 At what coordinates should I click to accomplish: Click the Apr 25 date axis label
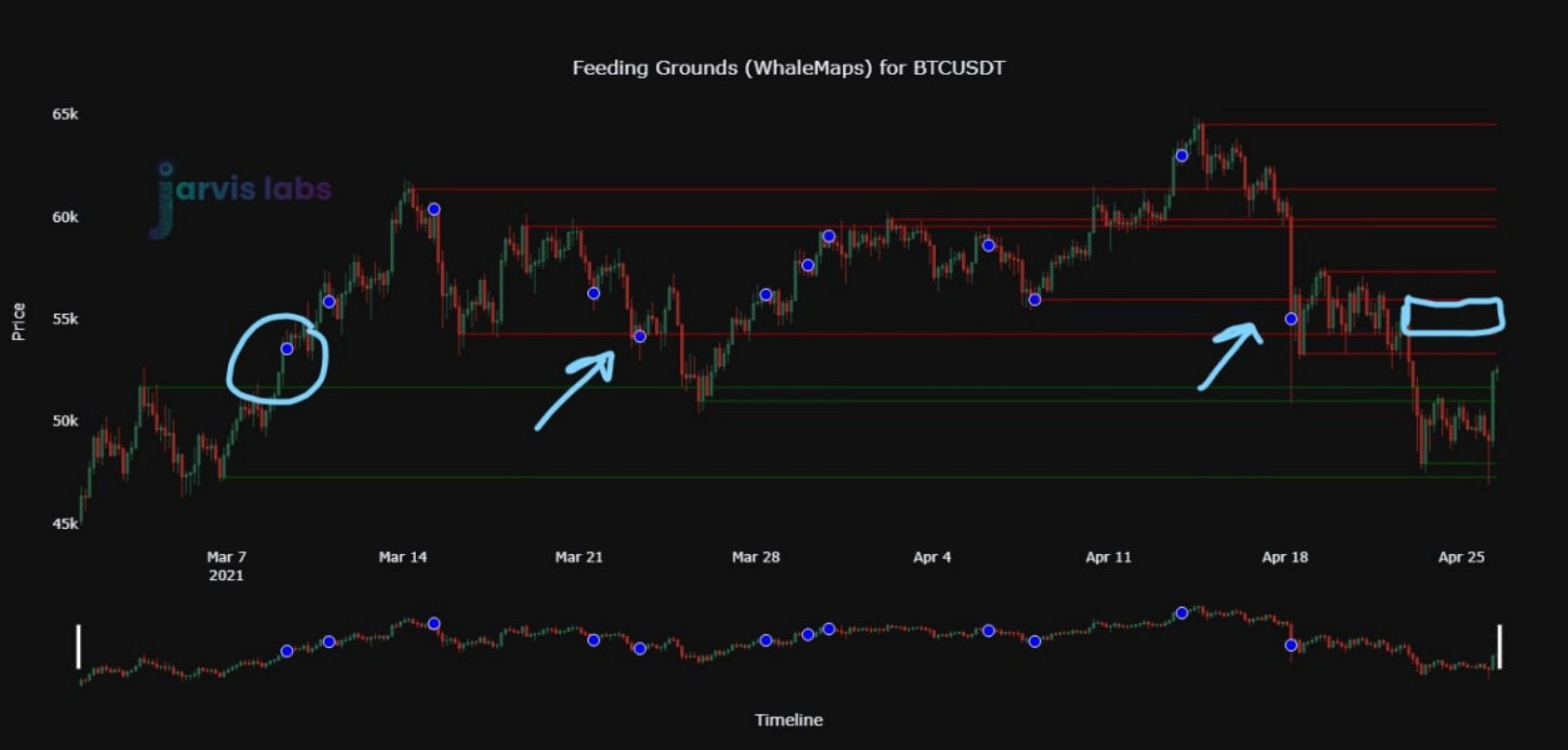[x=1461, y=557]
